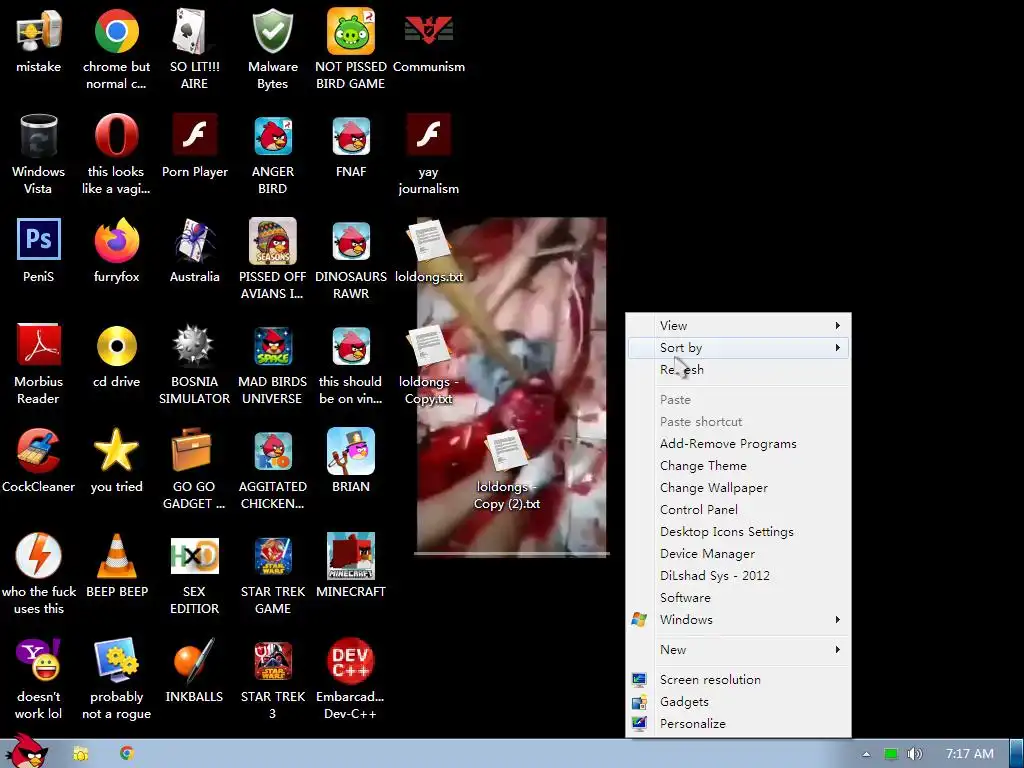Open 'Control Panel' from context menu

point(738,509)
